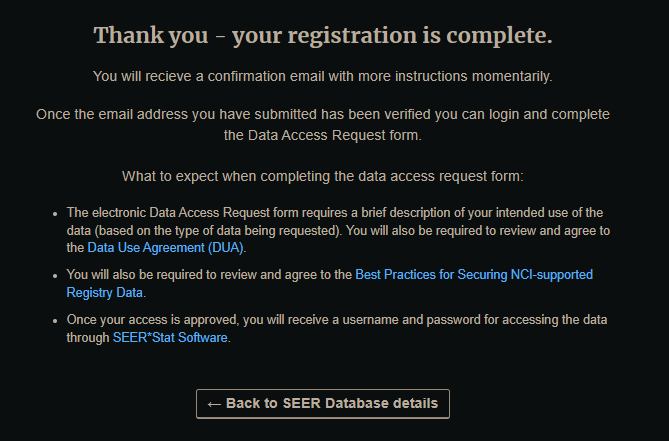Click the registration complete heading
Viewport: 669px width, 441px height.
pos(323,35)
